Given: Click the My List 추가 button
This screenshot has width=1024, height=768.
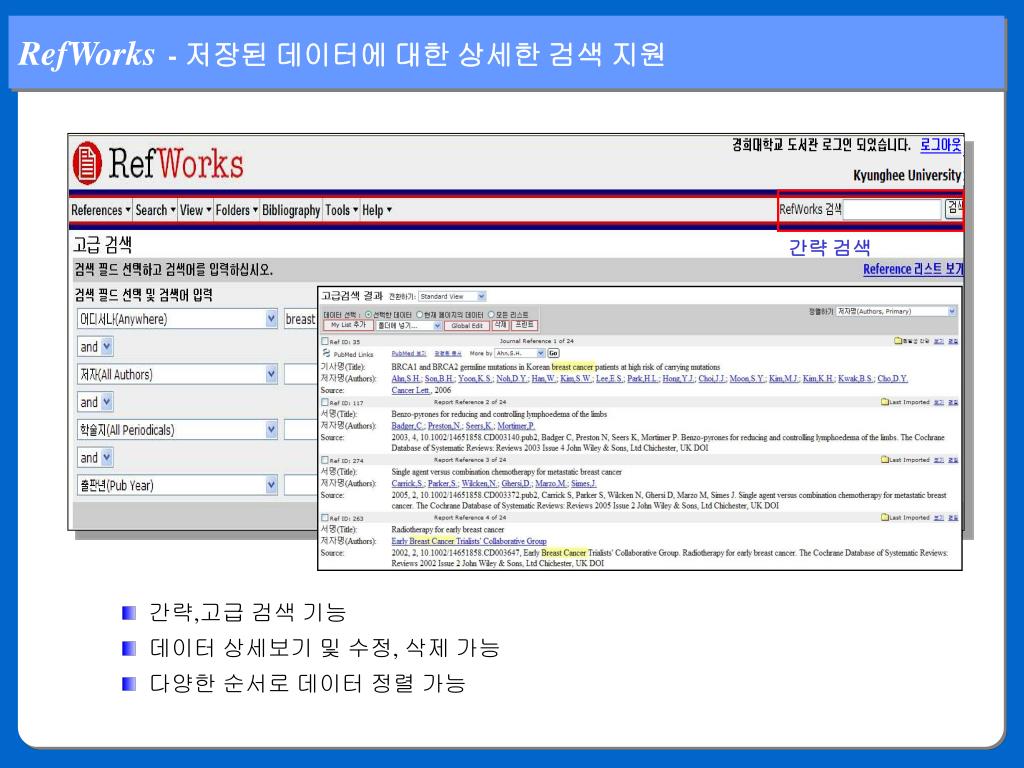Looking at the screenshot, I should point(348,325).
